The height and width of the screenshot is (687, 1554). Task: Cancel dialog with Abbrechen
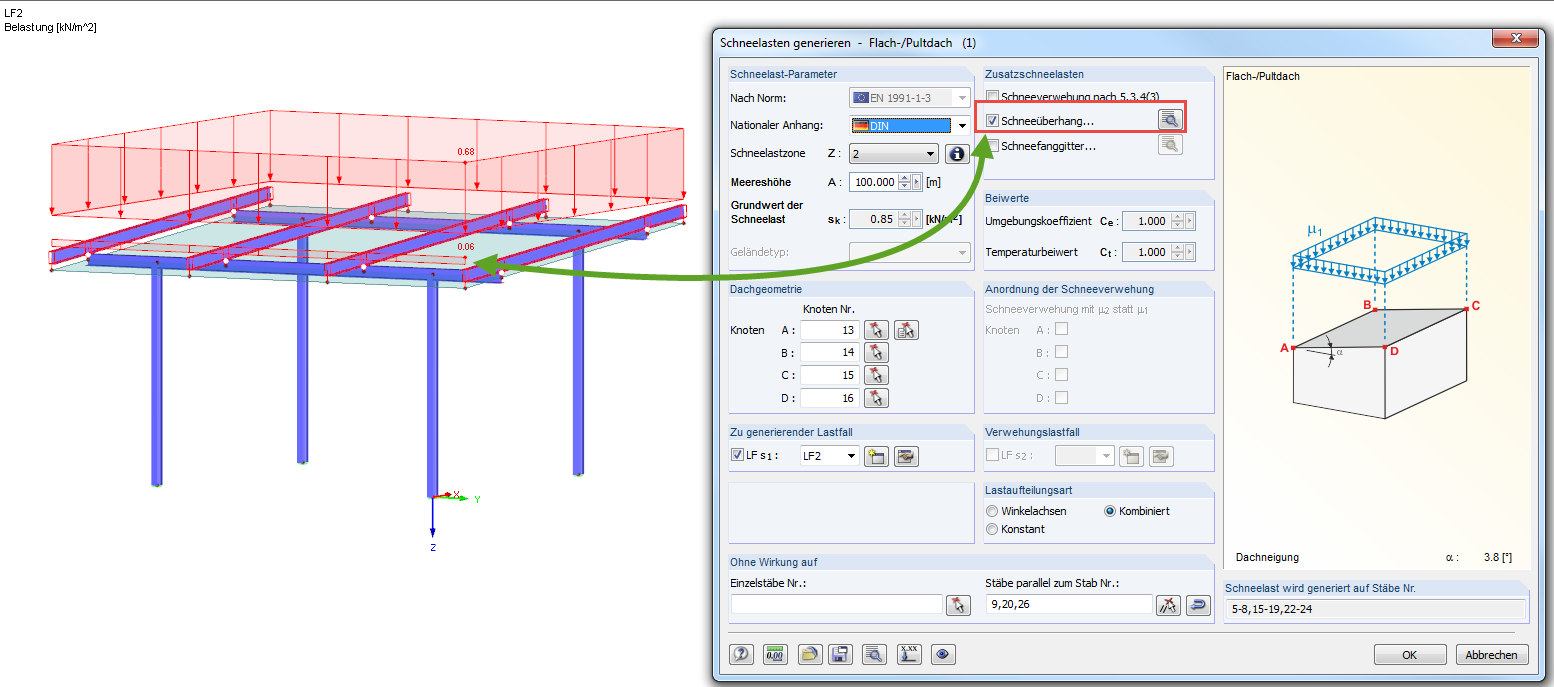[x=1492, y=655]
